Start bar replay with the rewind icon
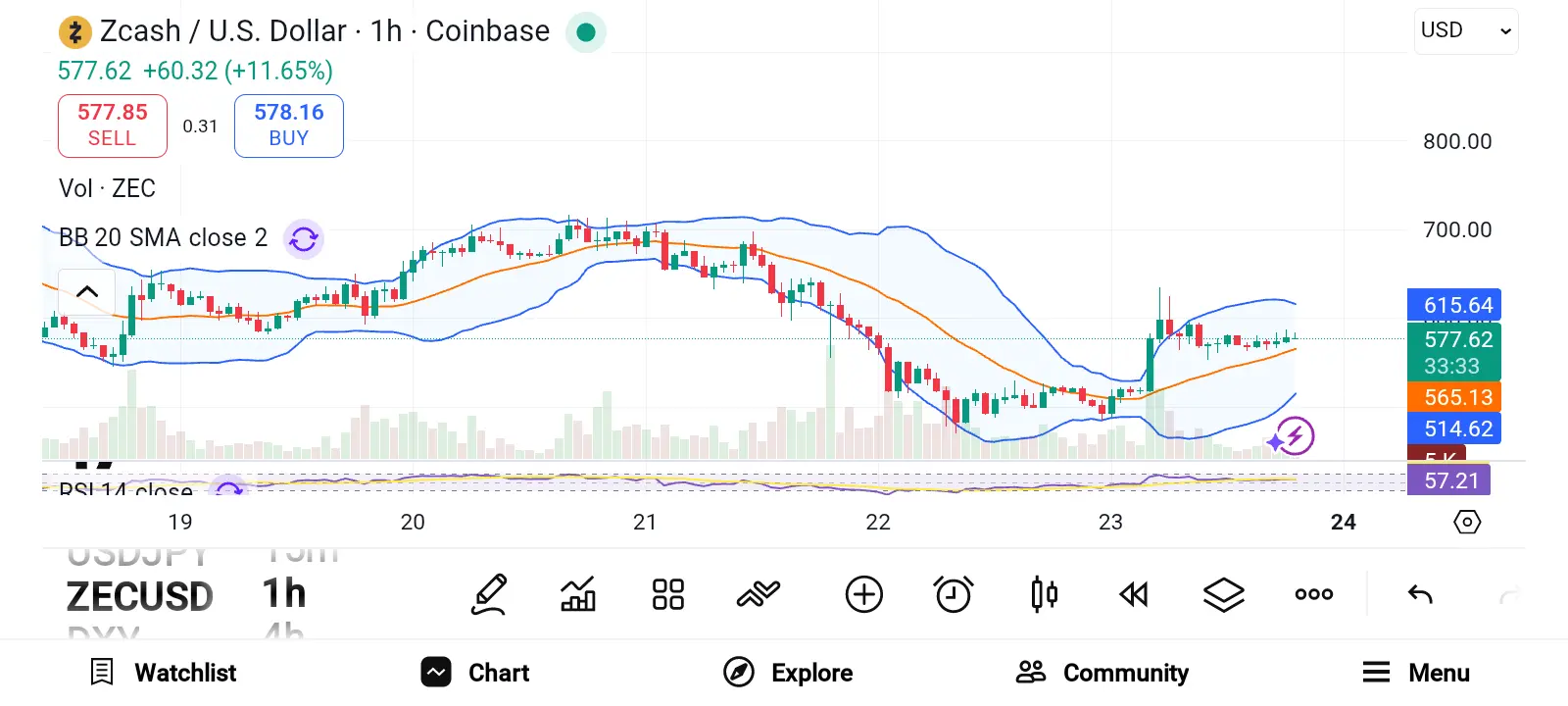Image resolution: width=1568 pixels, height=706 pixels. point(1134,594)
